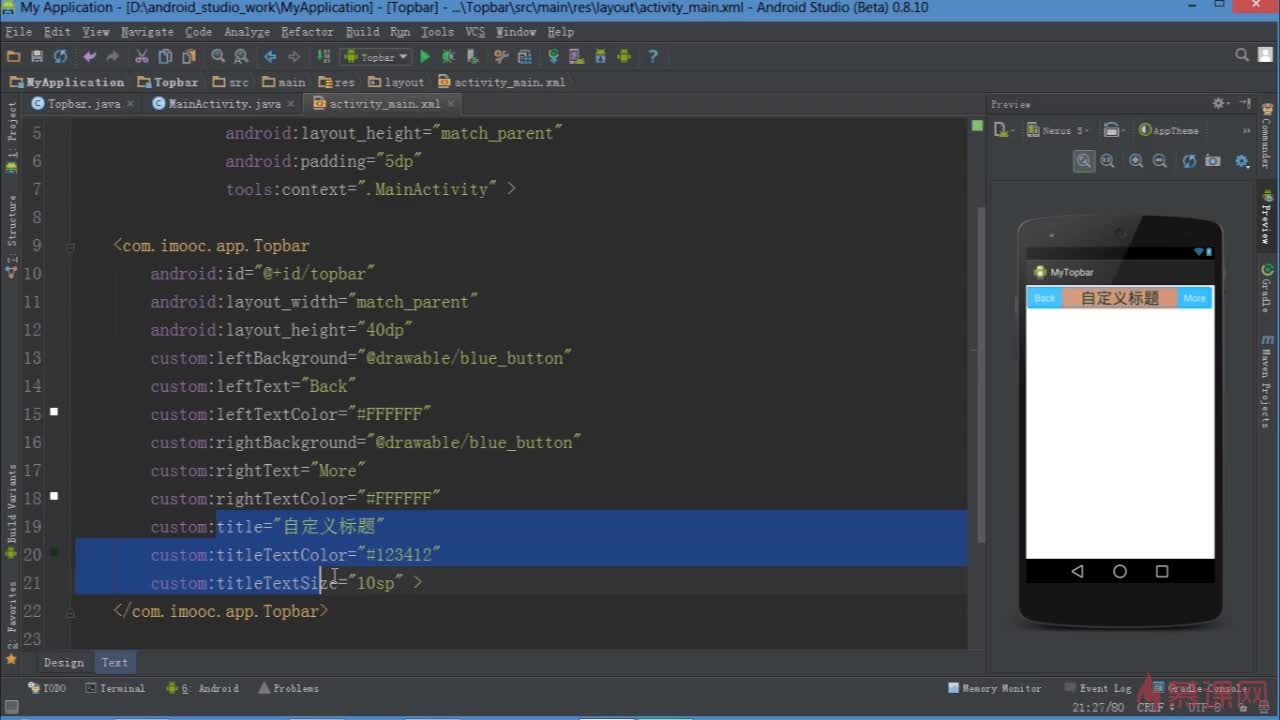Open the UTF-8 encoding selector
The height and width of the screenshot is (720, 1280).
coord(1204,706)
